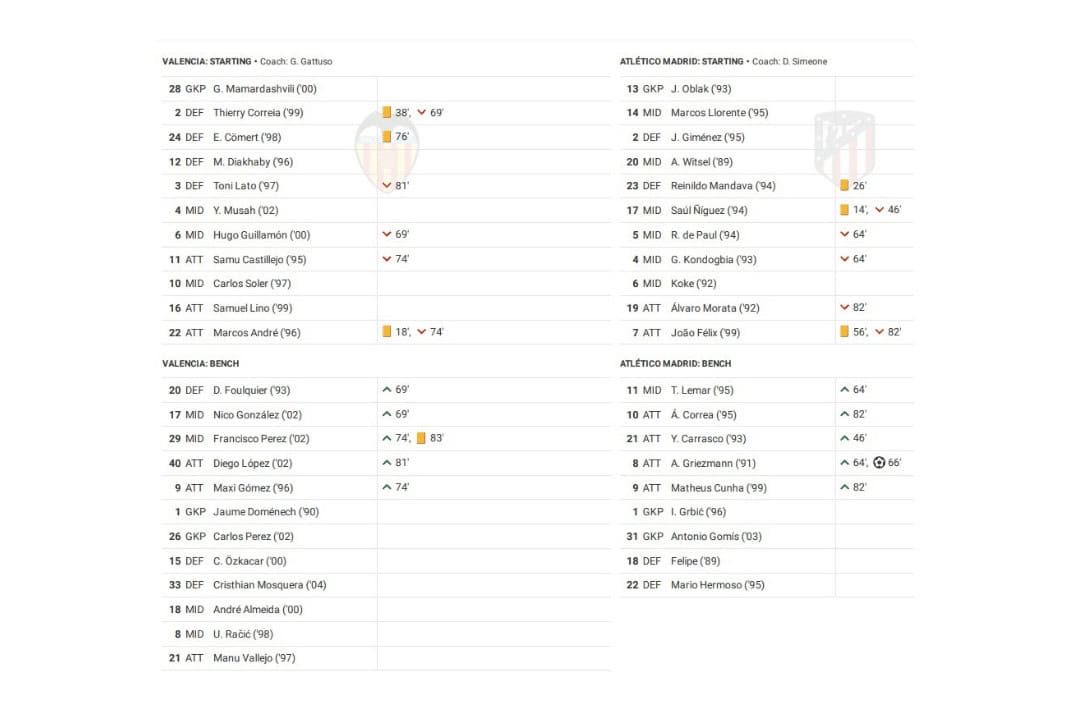Click Álvaro Morata's red sub-off arrow
1068x712 pixels.
point(845,308)
